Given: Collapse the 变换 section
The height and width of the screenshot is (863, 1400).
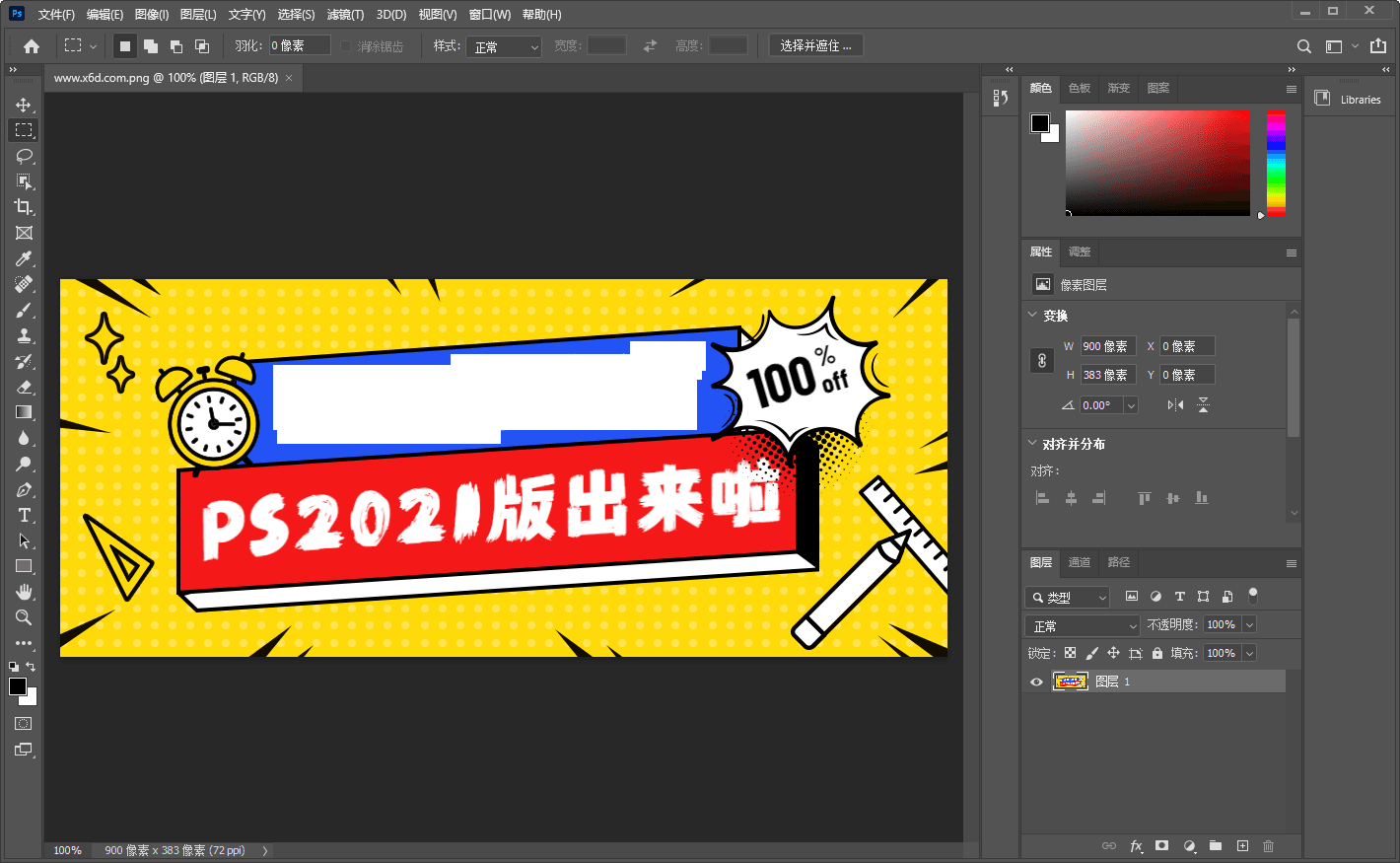Looking at the screenshot, I should (x=1032, y=315).
